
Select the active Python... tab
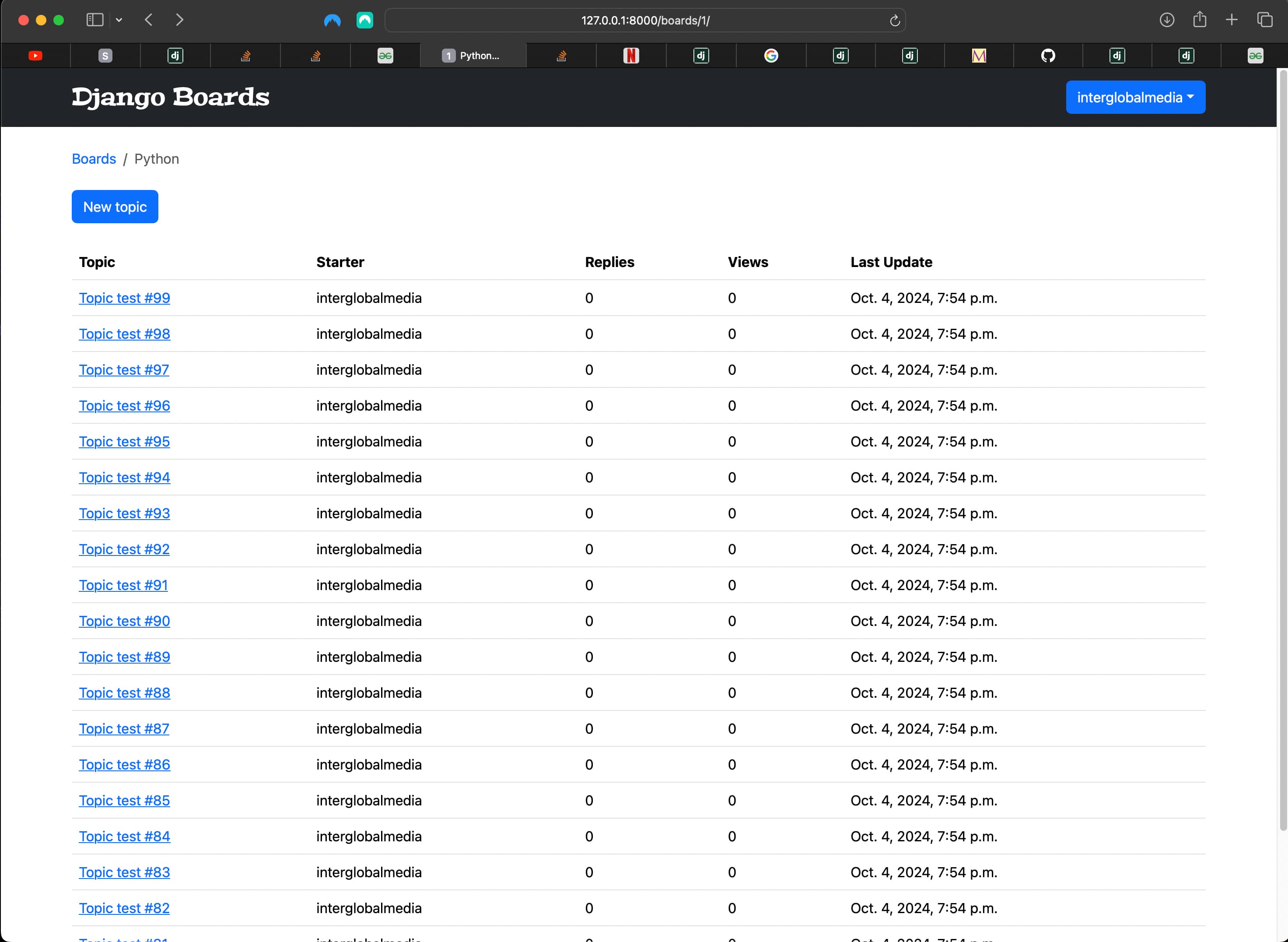473,55
